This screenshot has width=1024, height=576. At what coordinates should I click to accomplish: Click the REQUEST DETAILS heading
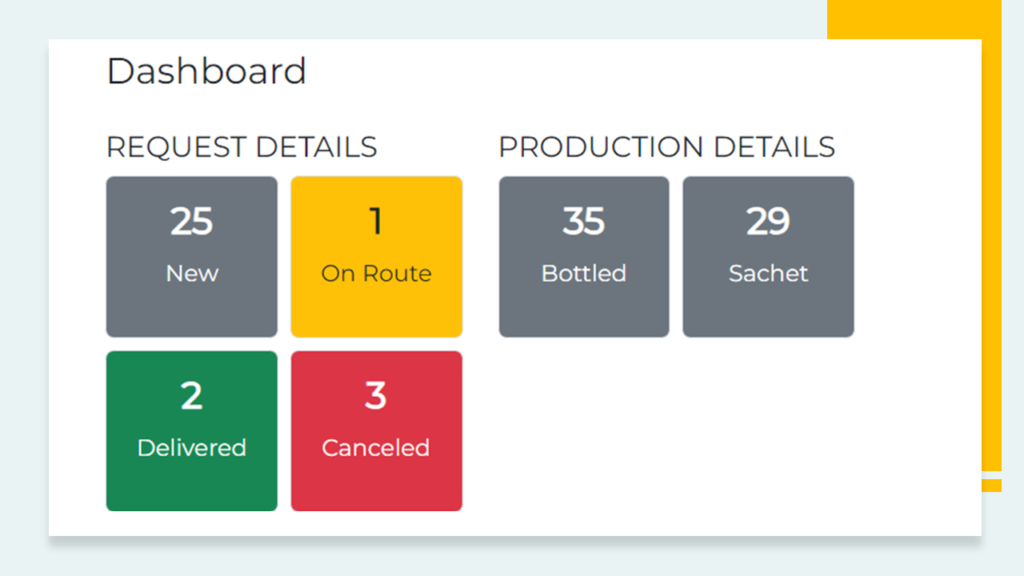click(x=242, y=147)
